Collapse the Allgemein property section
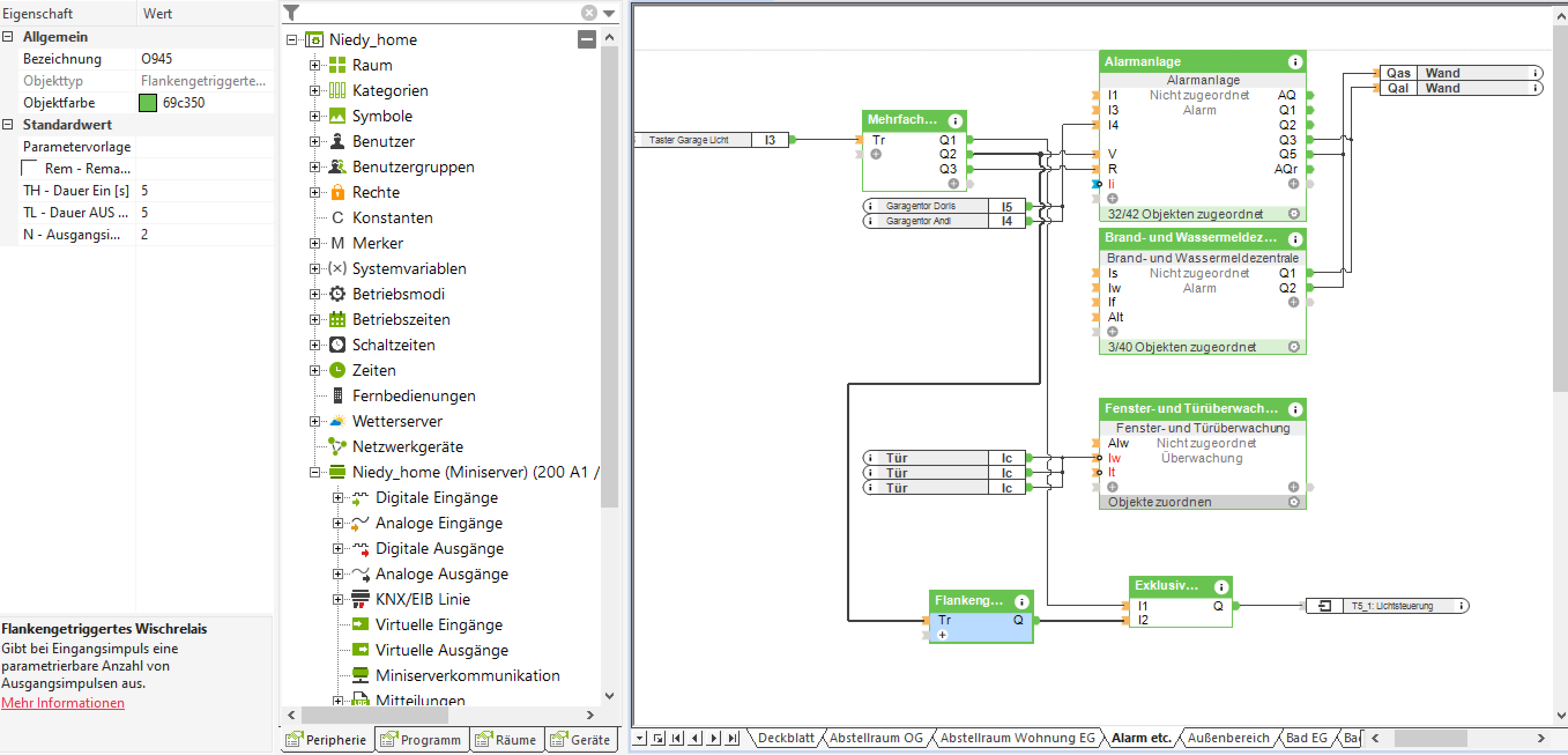The height and width of the screenshot is (755, 1568). click(x=8, y=36)
